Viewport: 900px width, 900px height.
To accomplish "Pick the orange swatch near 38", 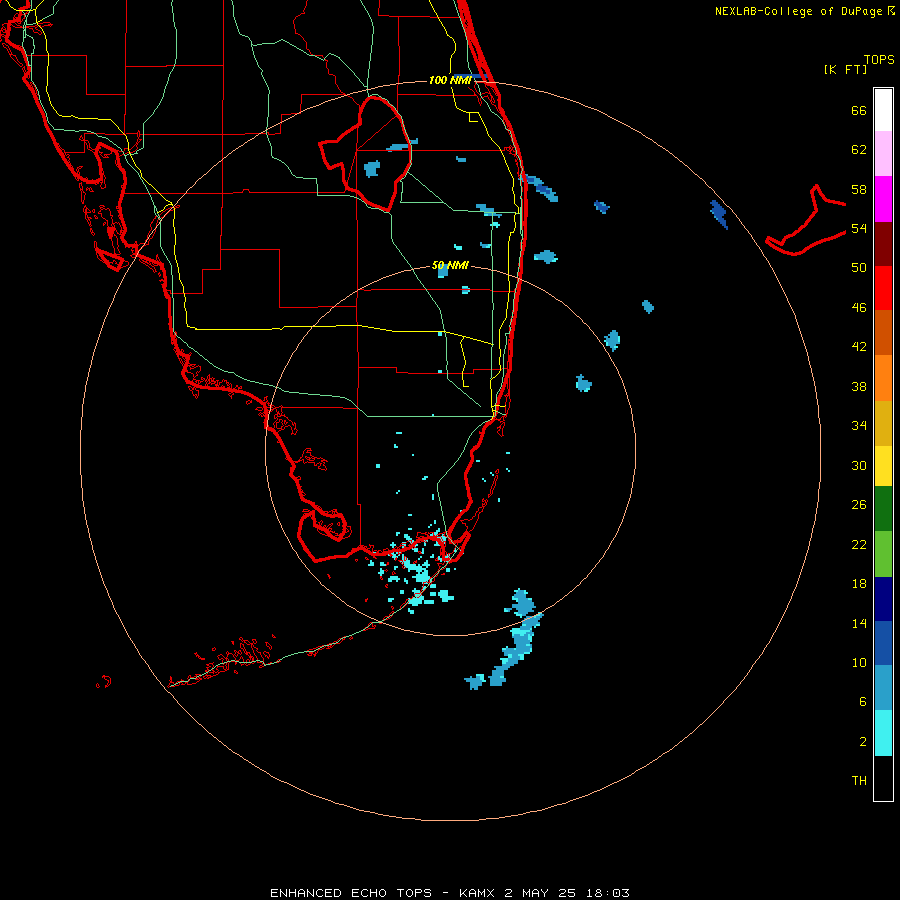I will [883, 378].
